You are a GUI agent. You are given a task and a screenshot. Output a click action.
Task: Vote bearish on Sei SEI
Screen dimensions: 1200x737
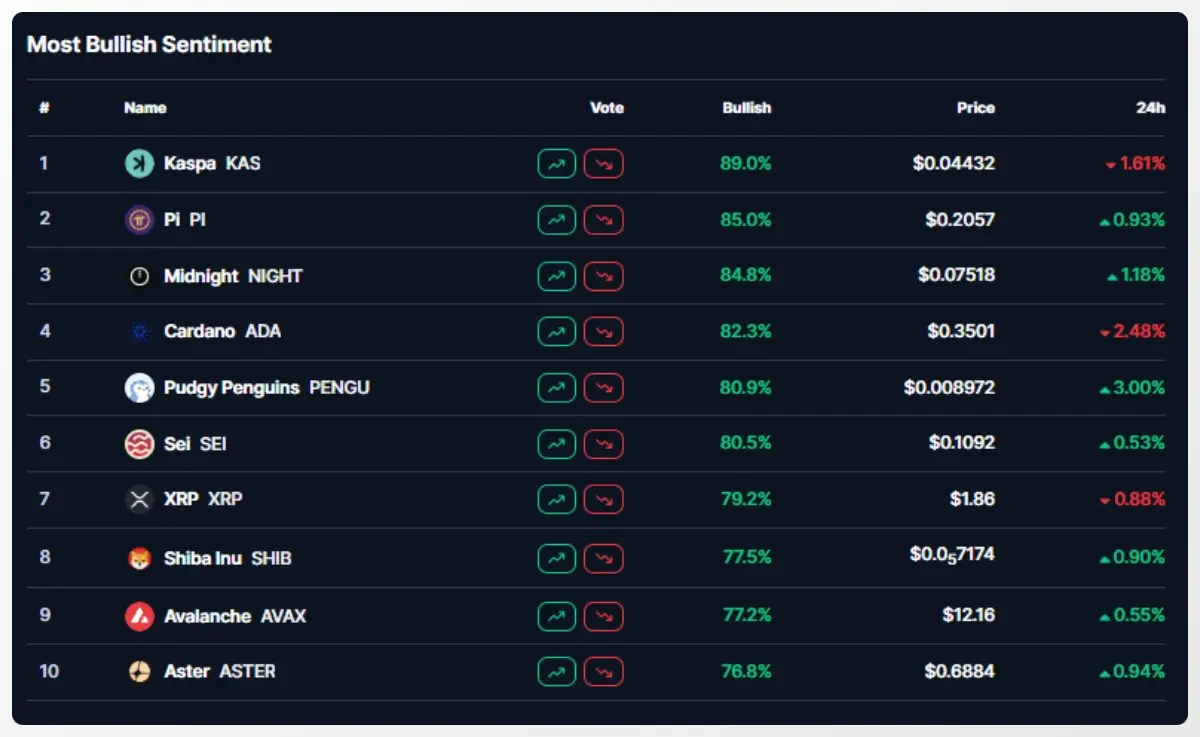point(603,443)
